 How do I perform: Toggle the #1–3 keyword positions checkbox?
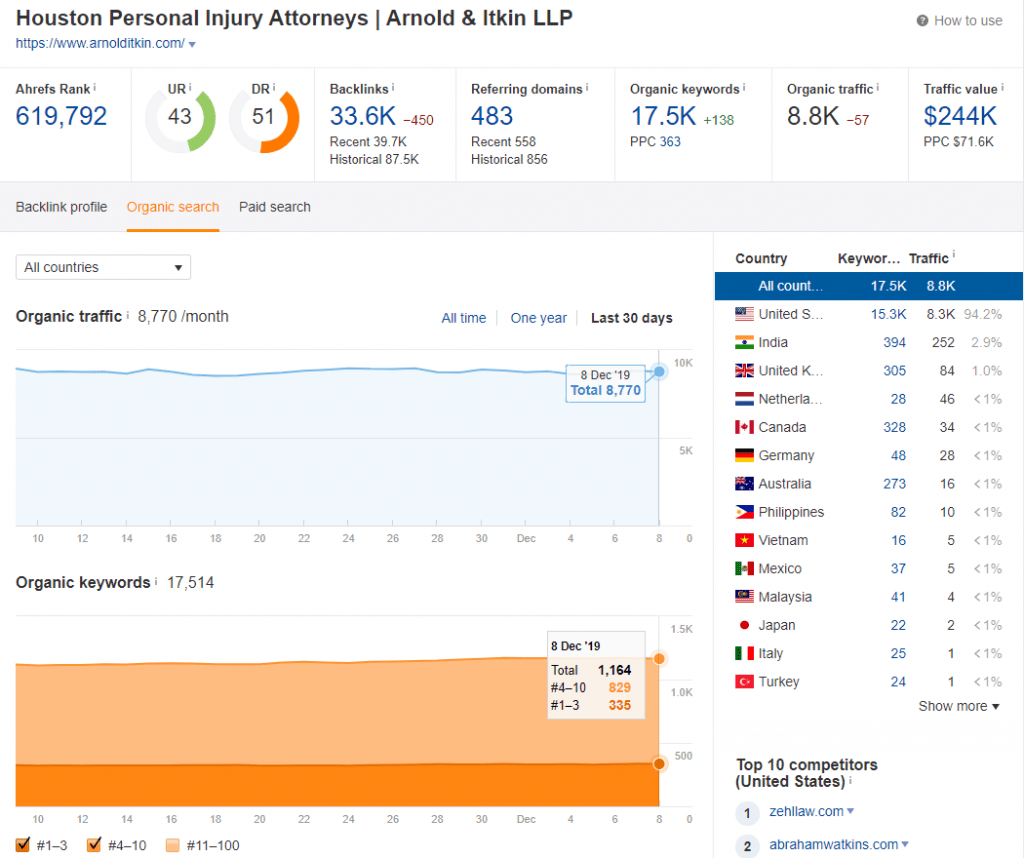pyautogui.click(x=23, y=845)
